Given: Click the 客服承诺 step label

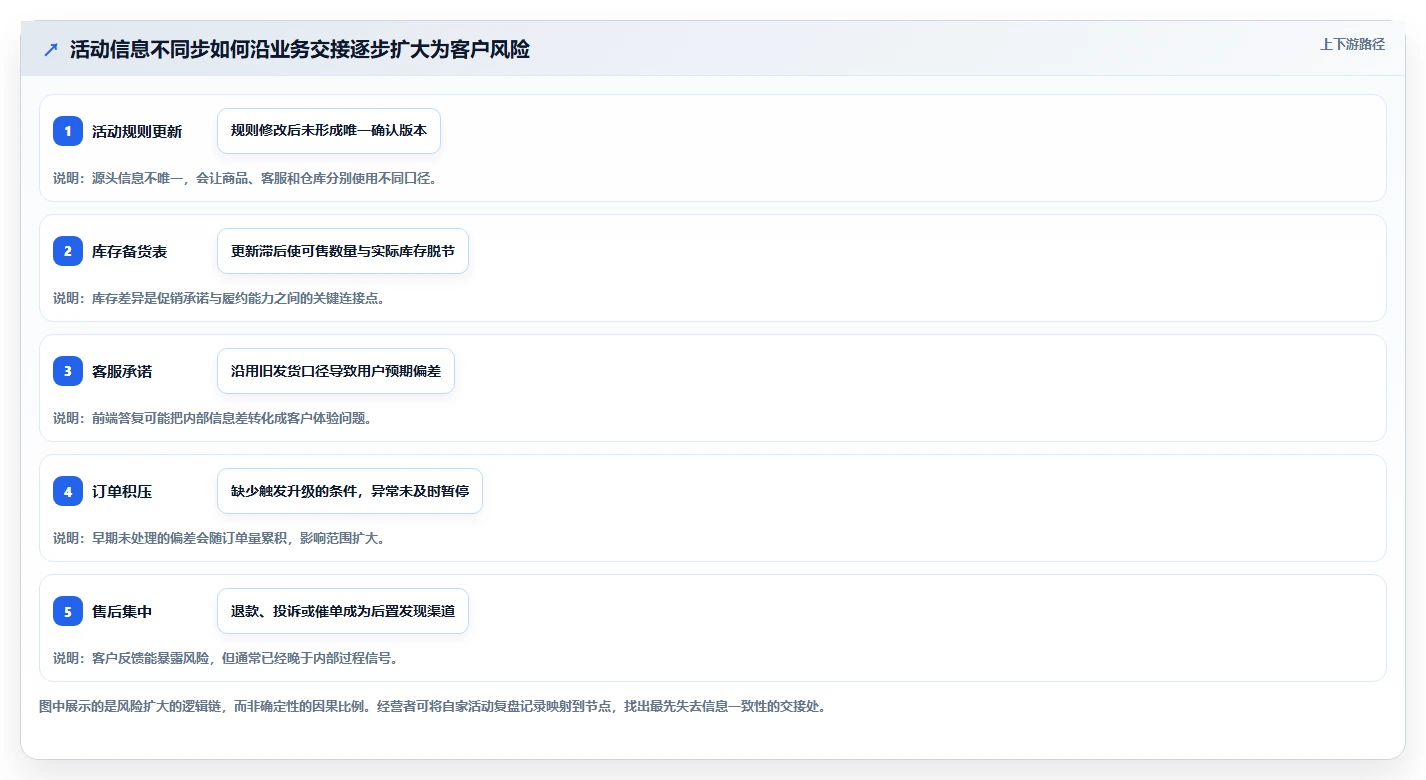Looking at the screenshot, I should coord(122,371).
